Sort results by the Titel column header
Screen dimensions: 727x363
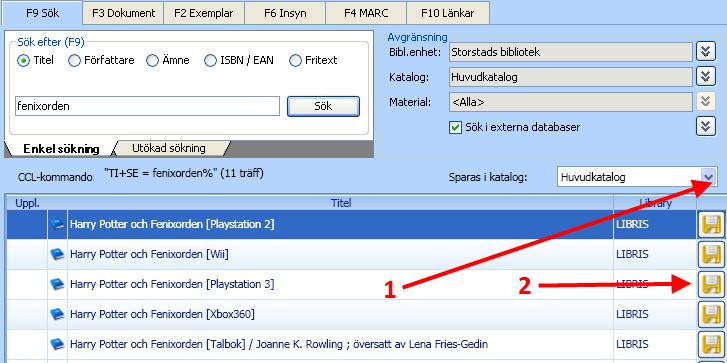[x=341, y=203]
